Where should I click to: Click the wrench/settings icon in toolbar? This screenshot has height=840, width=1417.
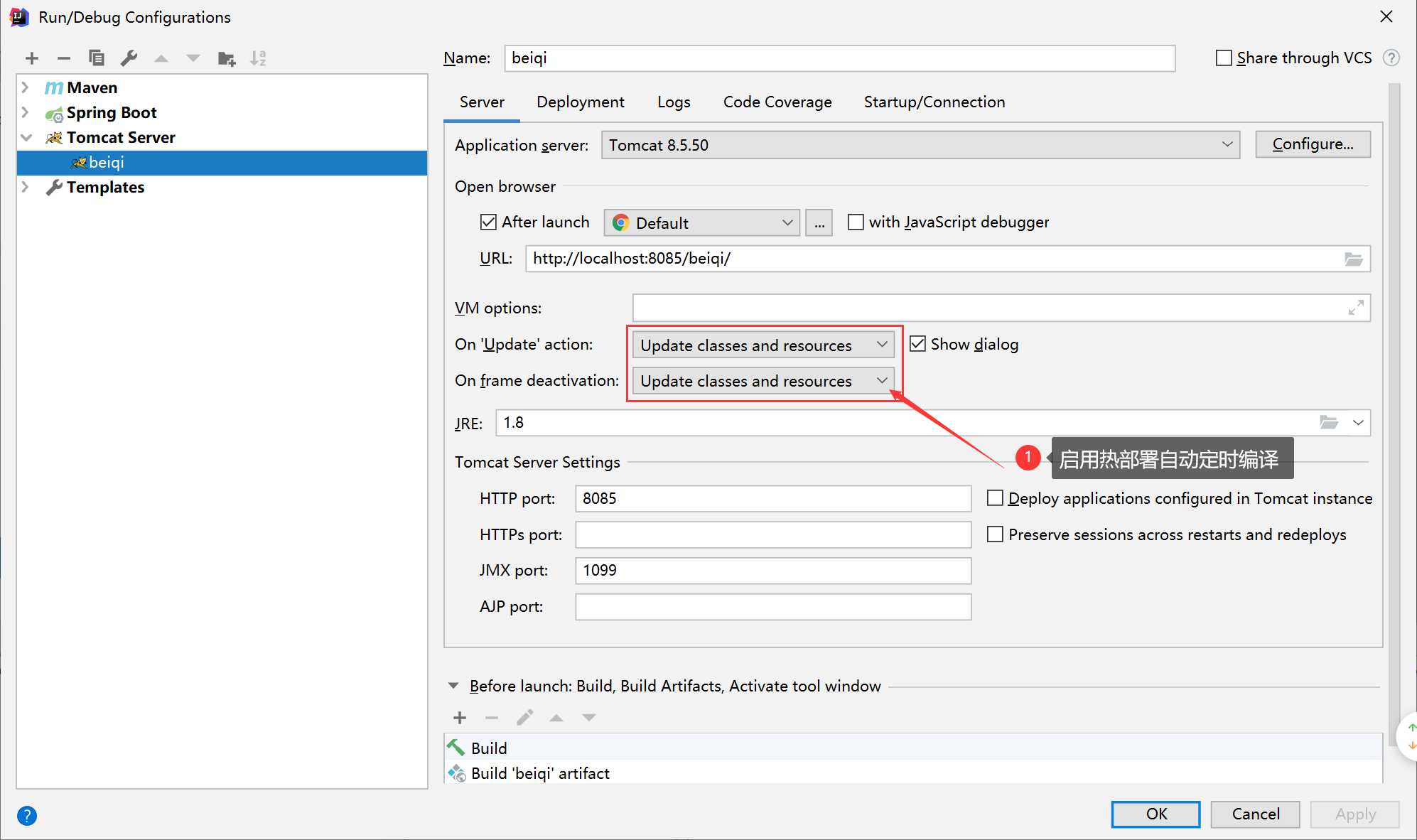tap(129, 57)
